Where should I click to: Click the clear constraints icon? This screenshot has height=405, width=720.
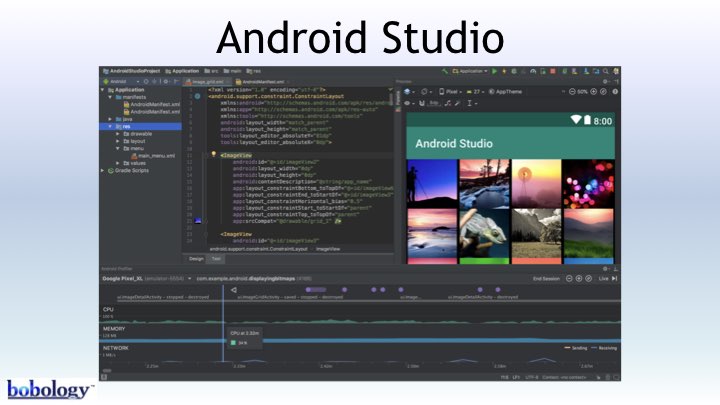(448, 103)
